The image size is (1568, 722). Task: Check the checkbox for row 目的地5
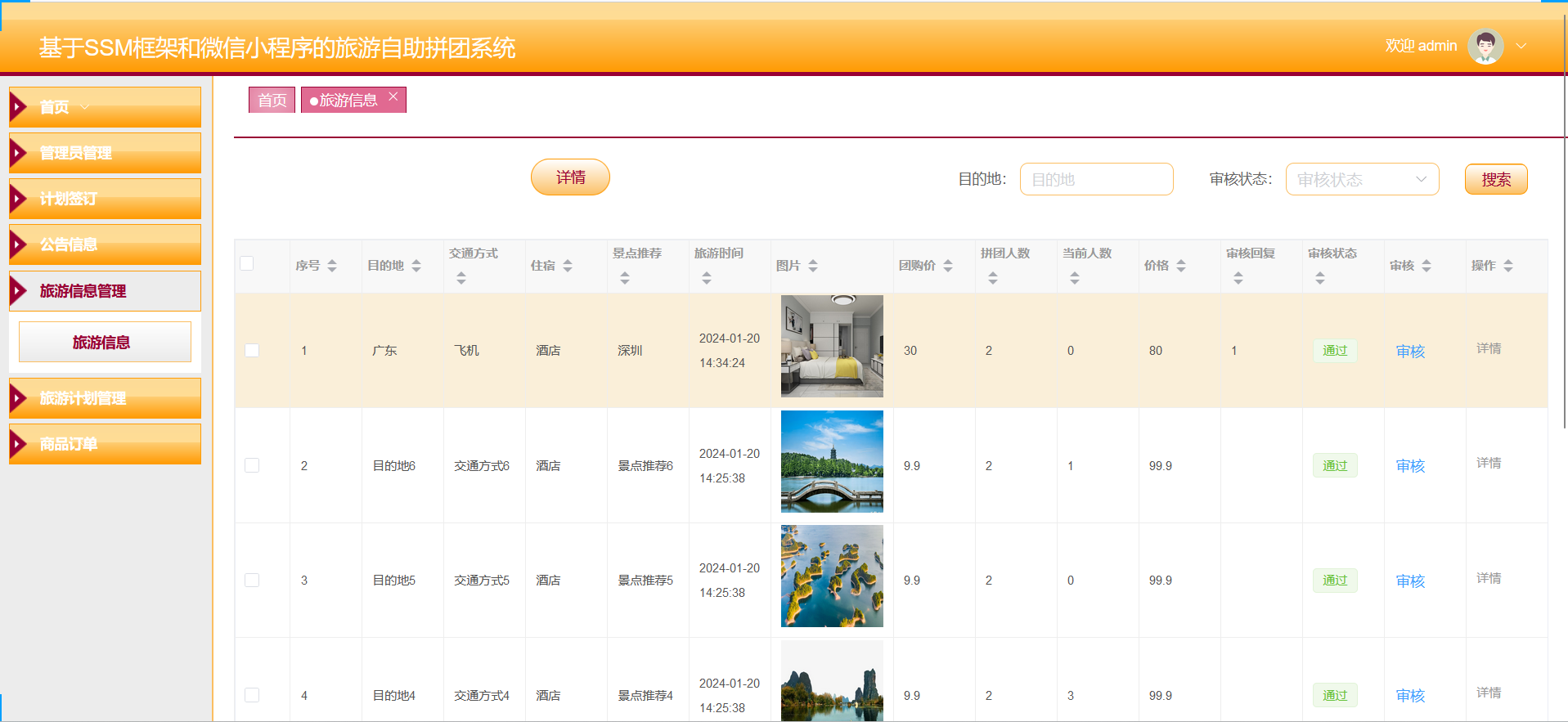pos(252,580)
